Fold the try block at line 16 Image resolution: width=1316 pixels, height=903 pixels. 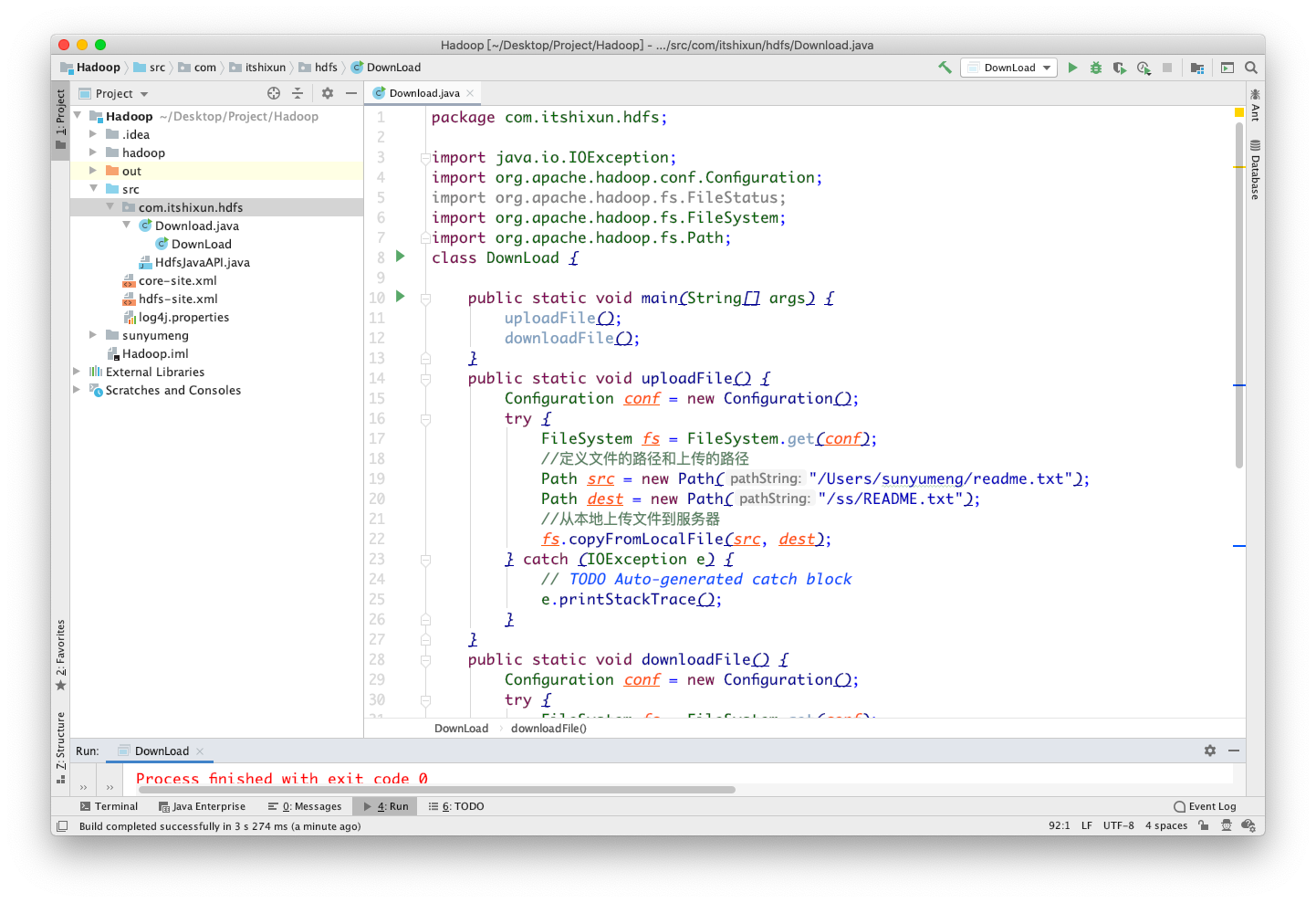click(x=425, y=418)
